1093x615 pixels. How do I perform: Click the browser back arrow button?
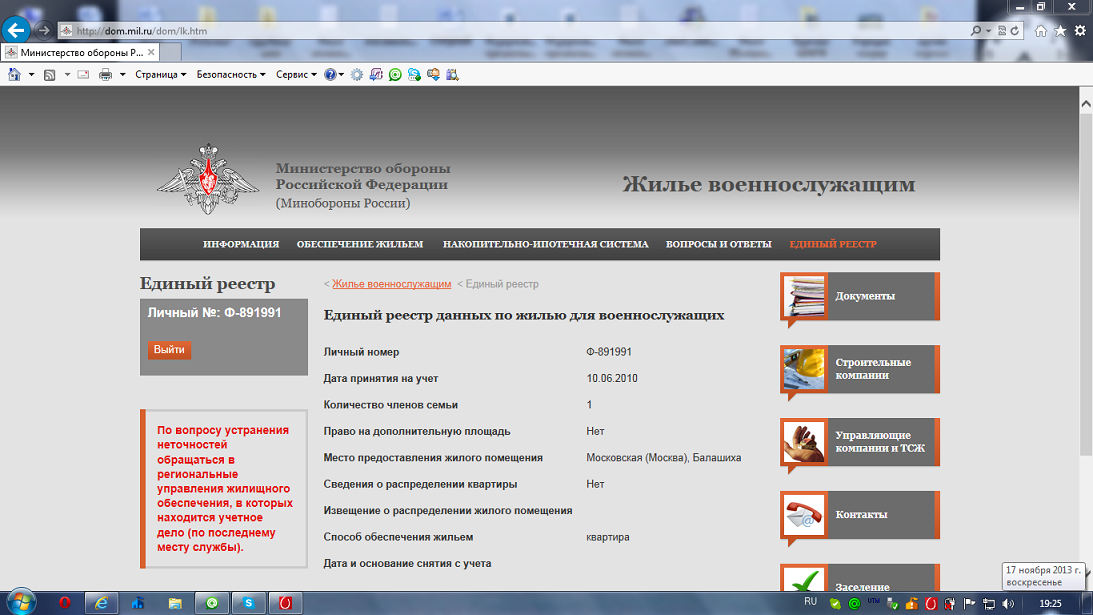click(x=16, y=30)
